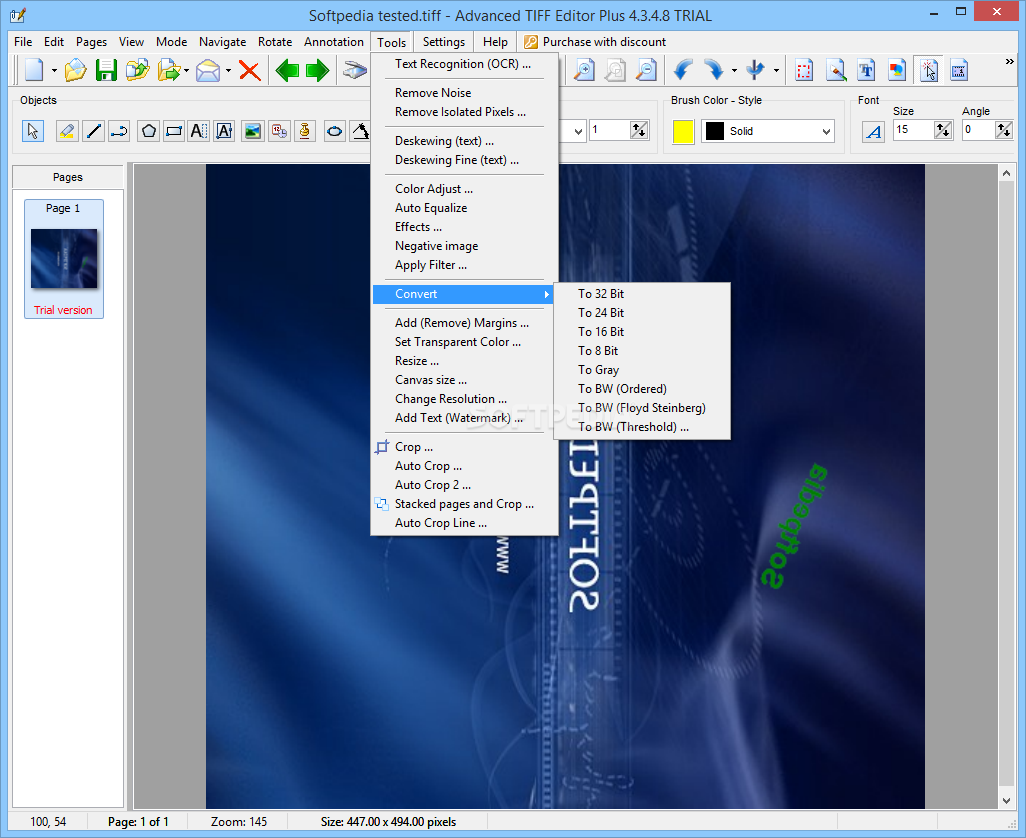
Task: Go to next page with green right arrow
Action: [317, 69]
